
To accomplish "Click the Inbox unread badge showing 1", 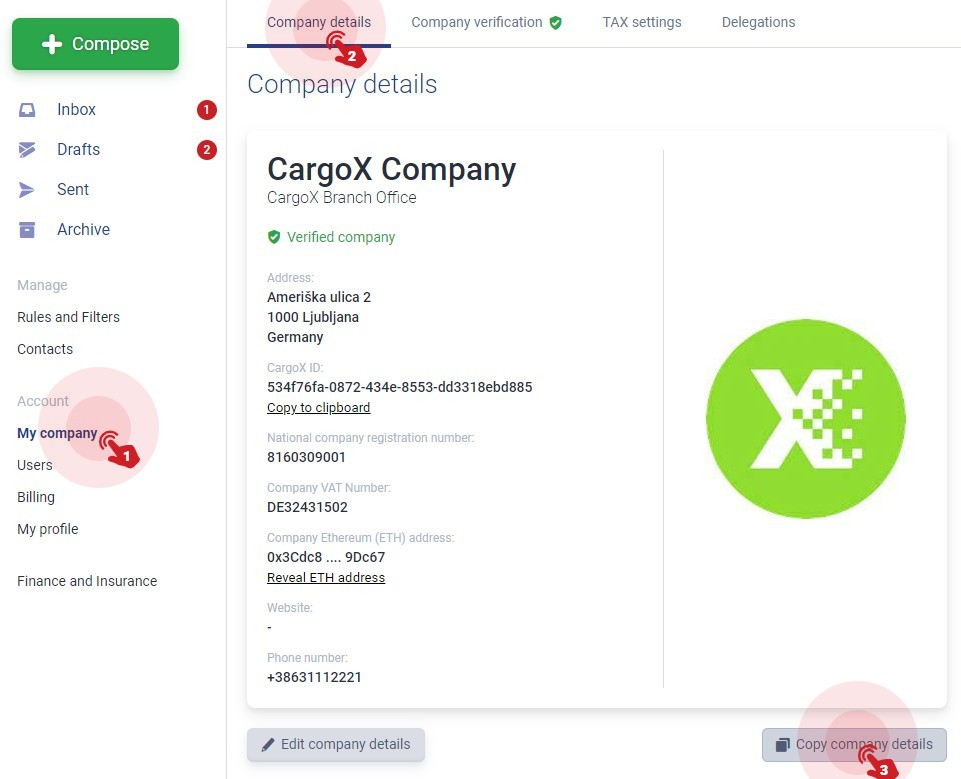I will 207,110.
